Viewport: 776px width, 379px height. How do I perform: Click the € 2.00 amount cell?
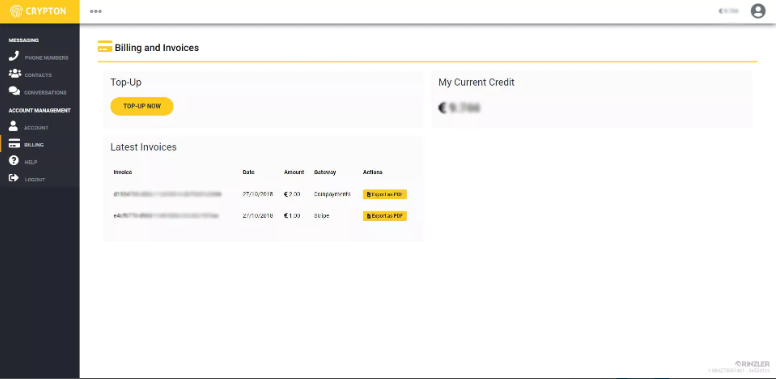click(x=292, y=194)
